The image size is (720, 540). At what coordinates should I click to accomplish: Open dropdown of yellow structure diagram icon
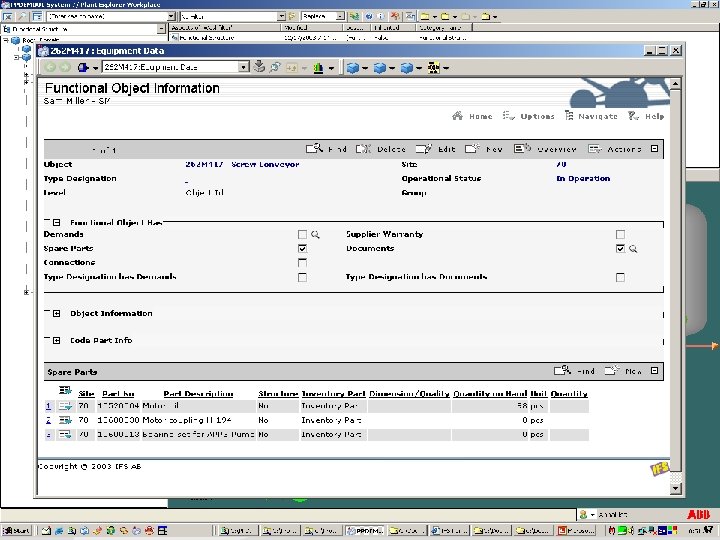(x=446, y=68)
